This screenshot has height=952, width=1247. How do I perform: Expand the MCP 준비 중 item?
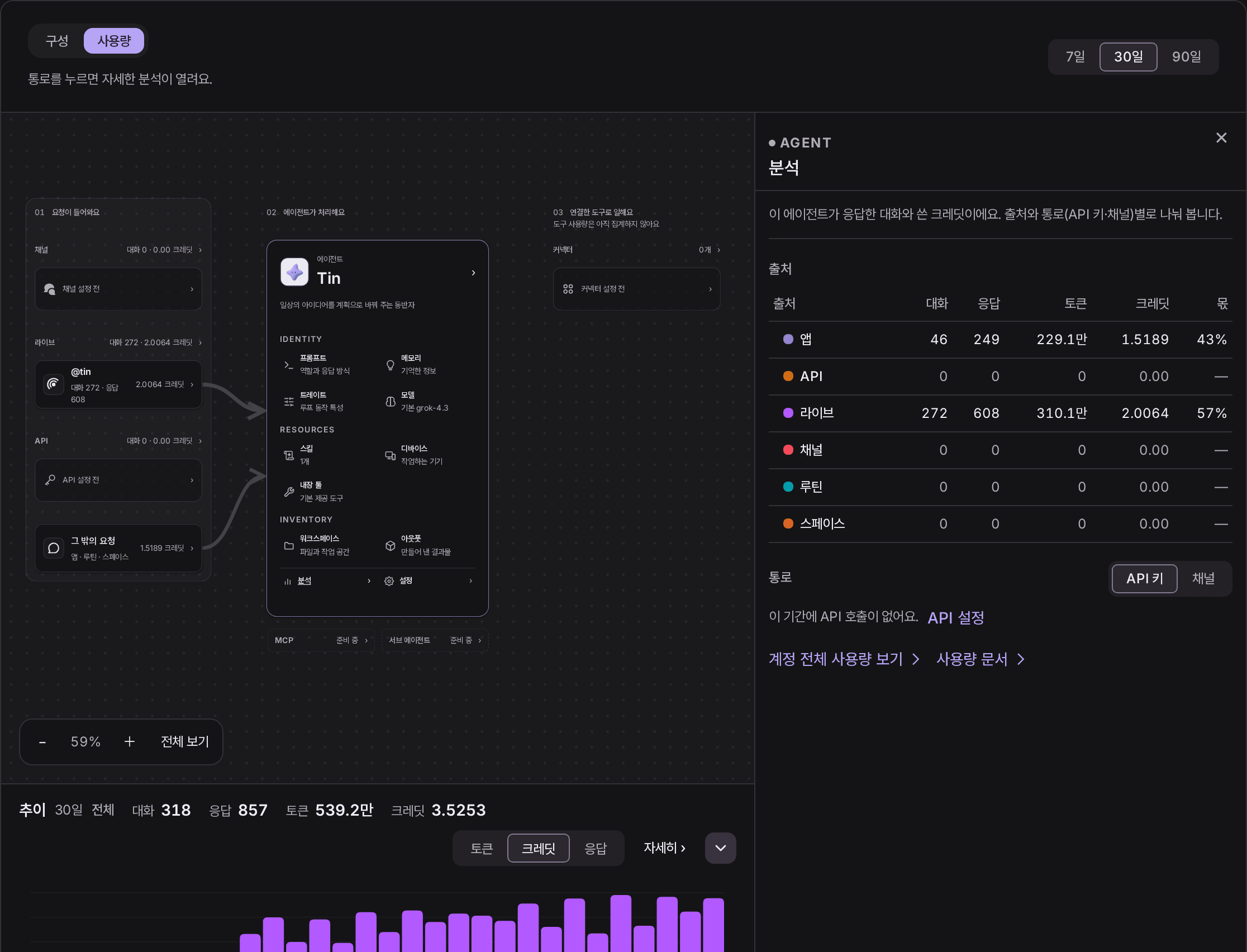coord(321,640)
